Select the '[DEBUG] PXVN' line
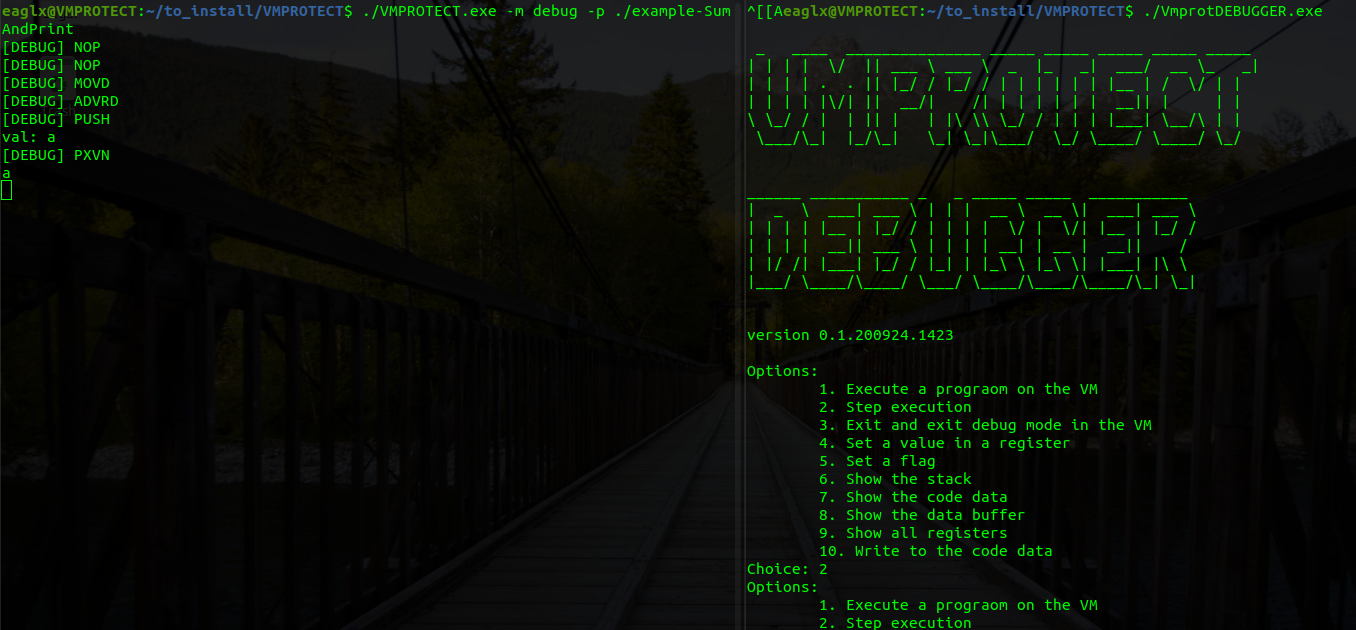The image size is (1356, 630). (56, 155)
